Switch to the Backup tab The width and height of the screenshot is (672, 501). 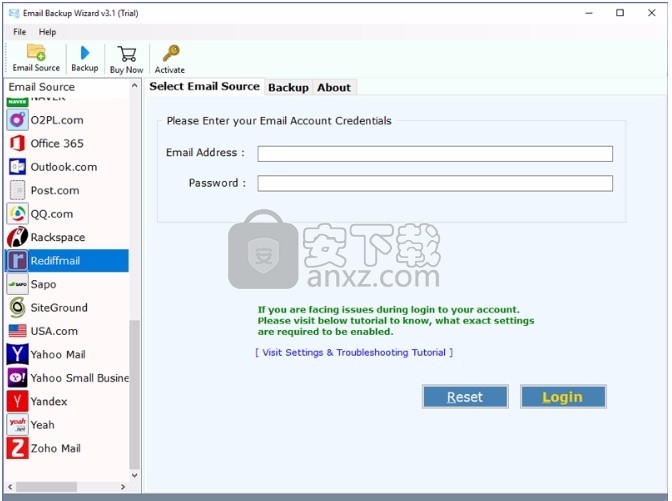(288, 88)
